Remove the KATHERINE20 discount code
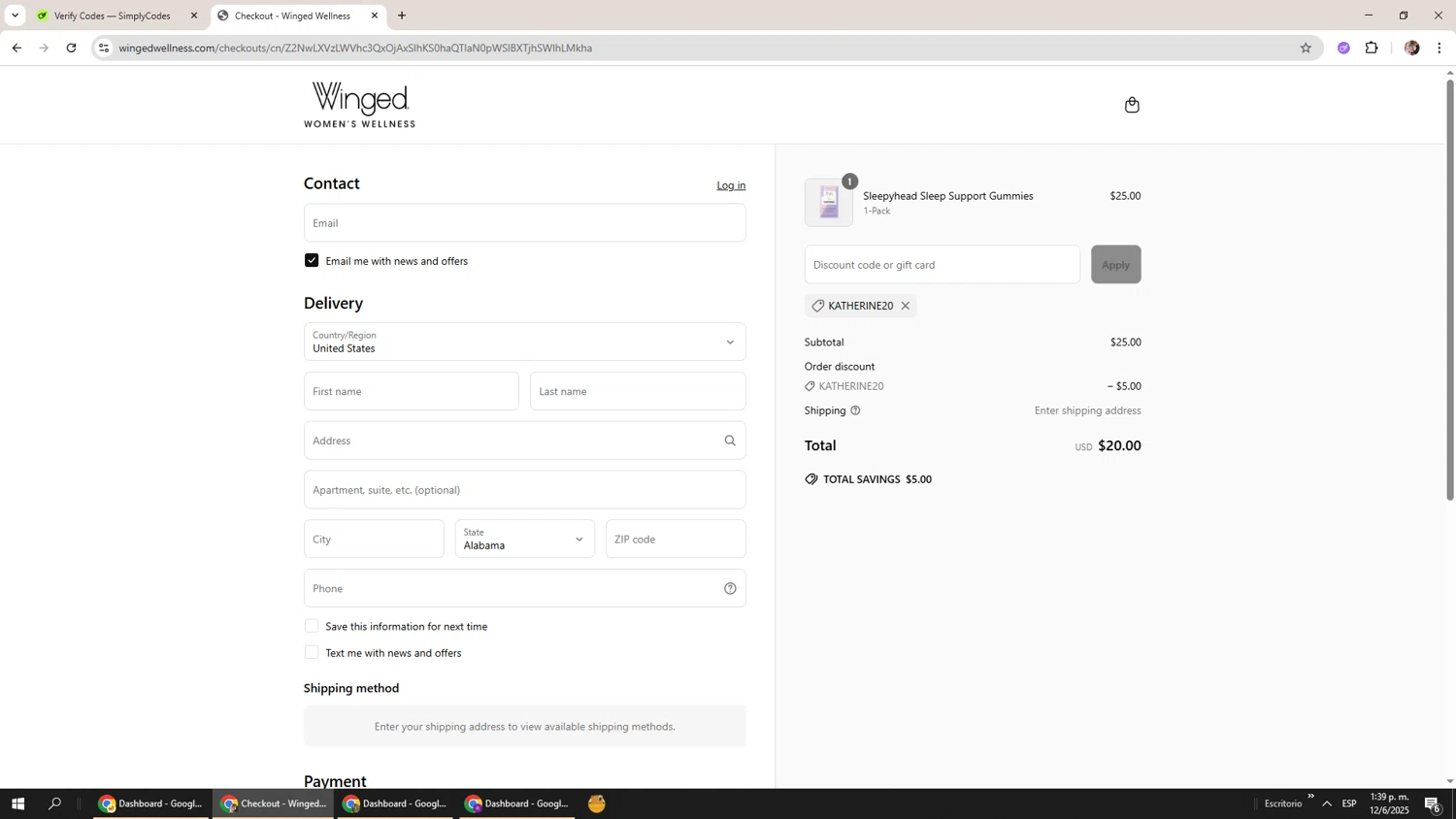This screenshot has width=1456, height=819. pos(906,306)
